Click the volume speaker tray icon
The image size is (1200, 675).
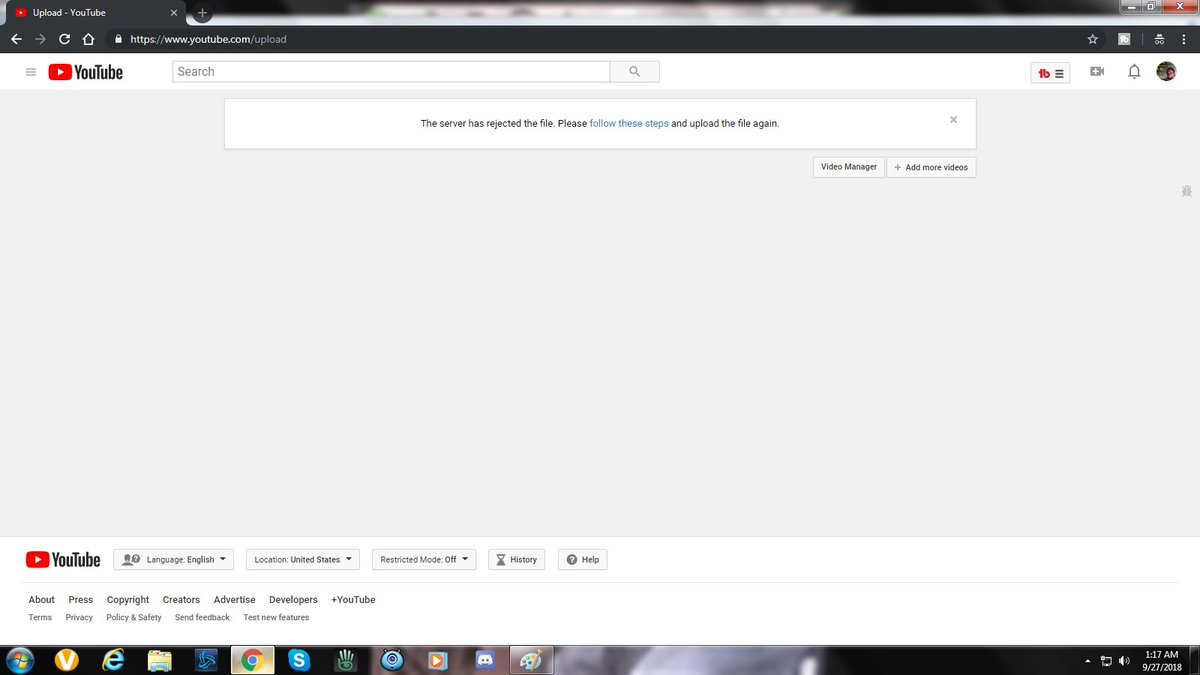click(1124, 661)
